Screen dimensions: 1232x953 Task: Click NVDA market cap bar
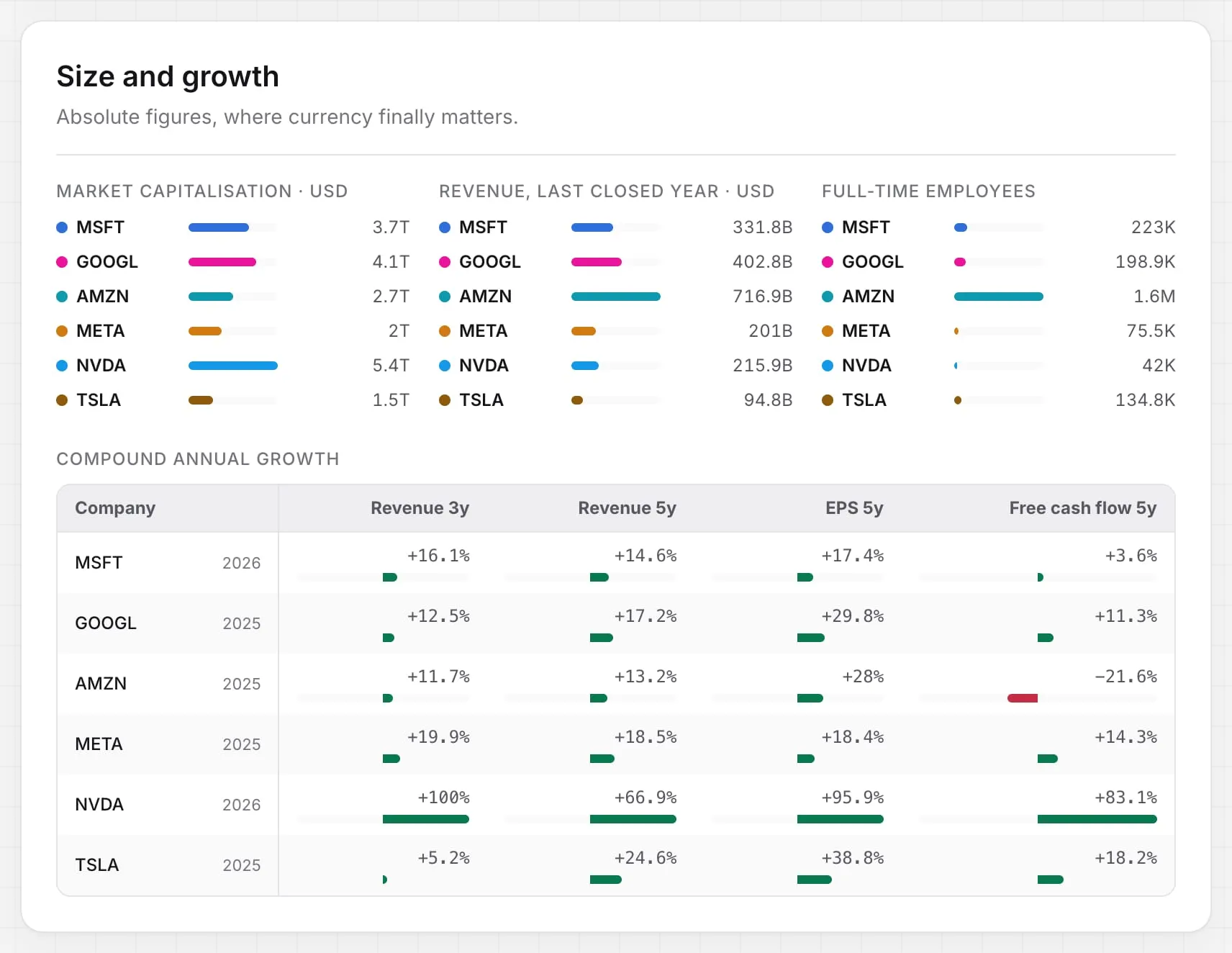[x=233, y=366]
